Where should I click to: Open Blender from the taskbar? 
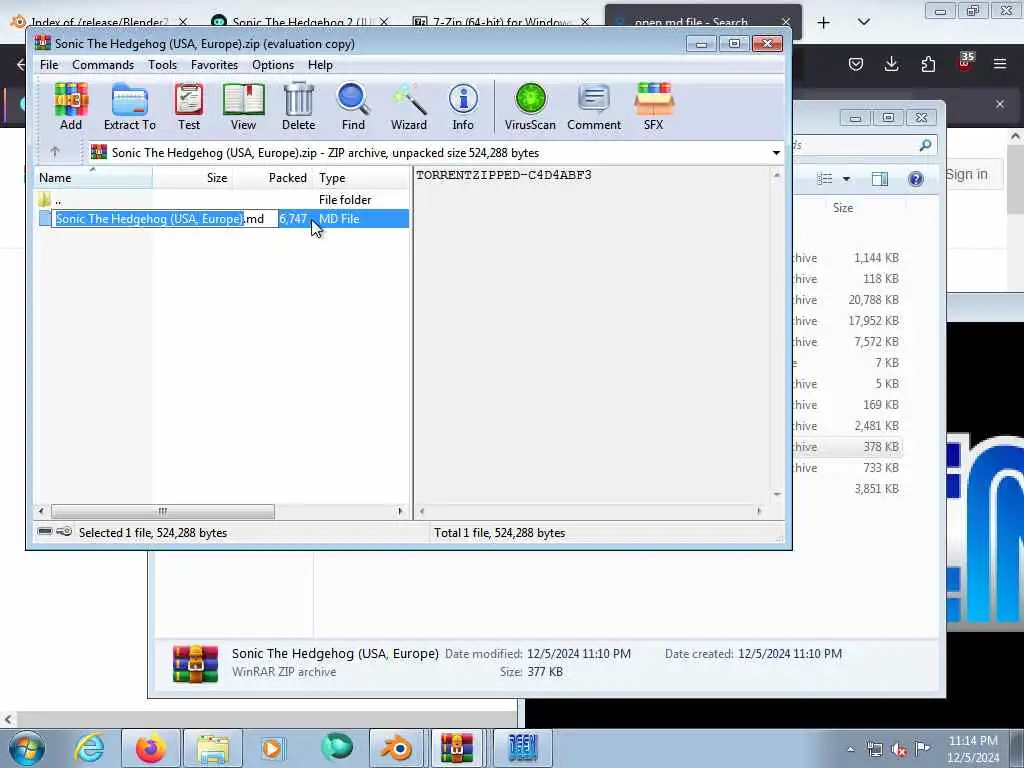(x=396, y=748)
